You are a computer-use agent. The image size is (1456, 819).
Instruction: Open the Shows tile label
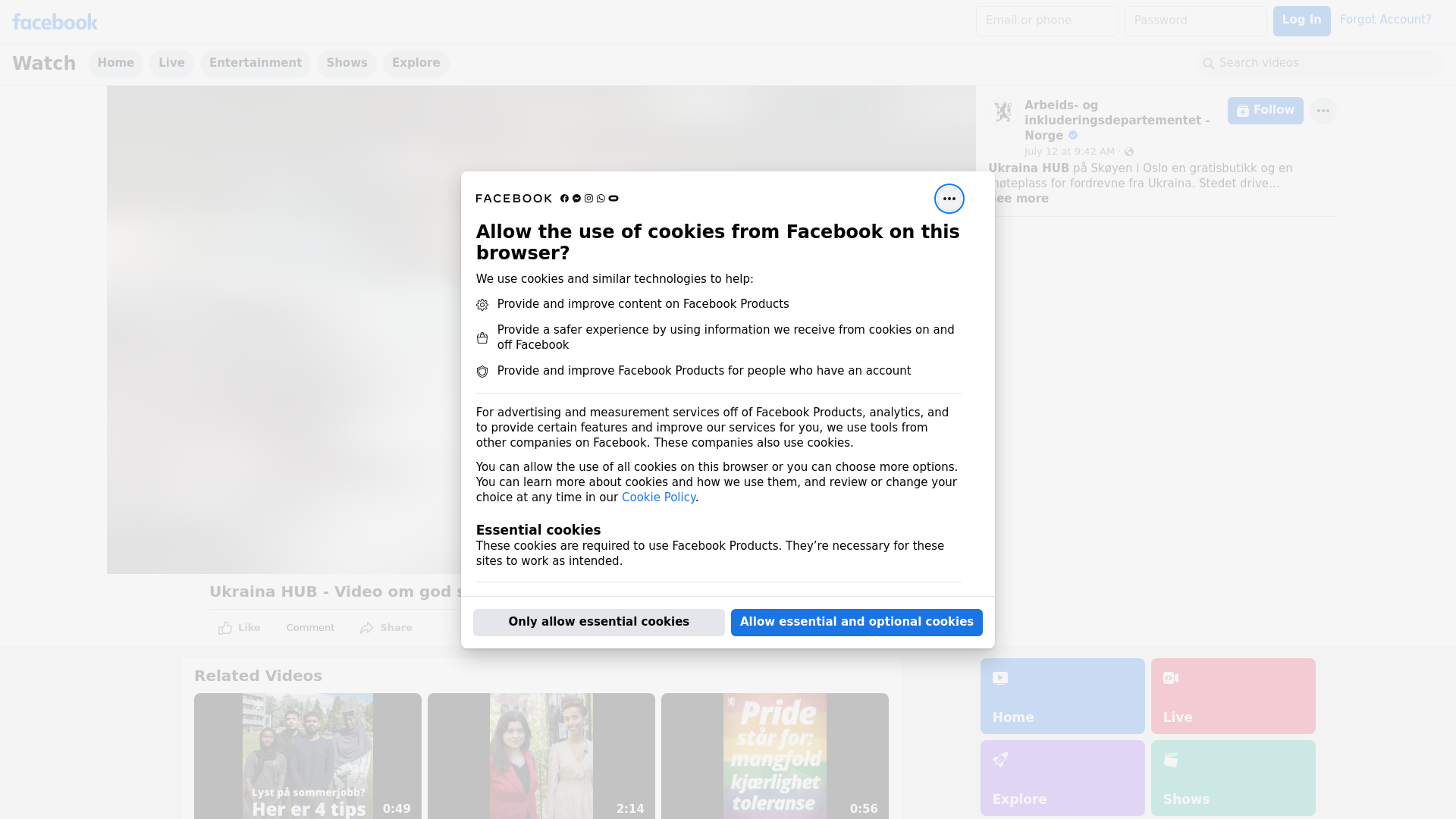point(1186,799)
